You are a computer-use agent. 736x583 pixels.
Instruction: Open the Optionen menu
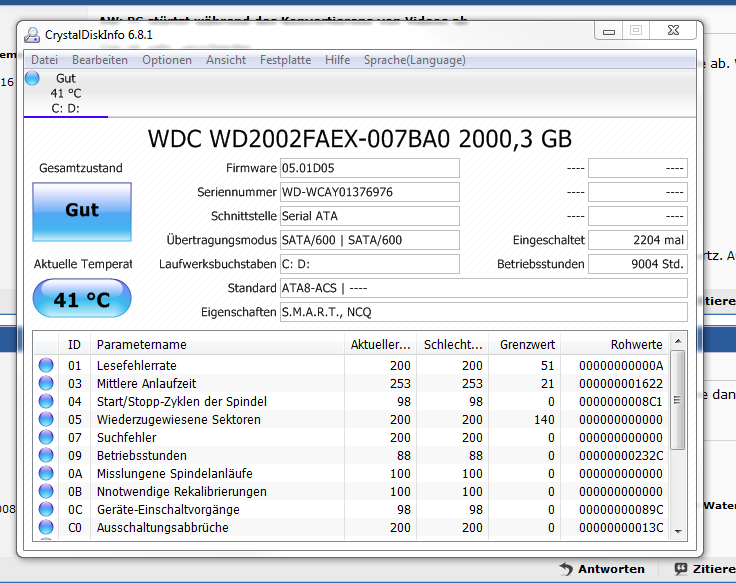pos(167,60)
